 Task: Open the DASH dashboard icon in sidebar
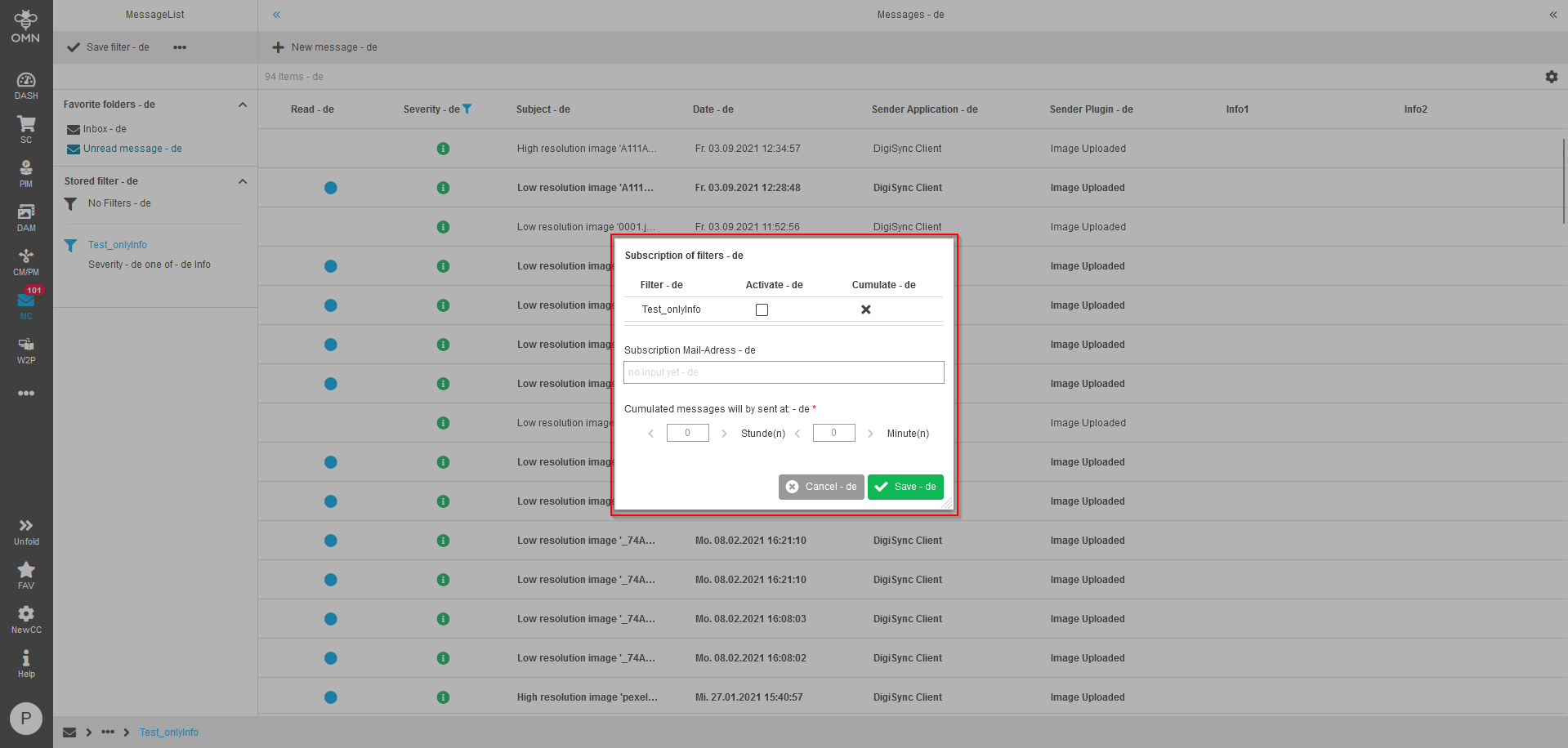[x=26, y=85]
